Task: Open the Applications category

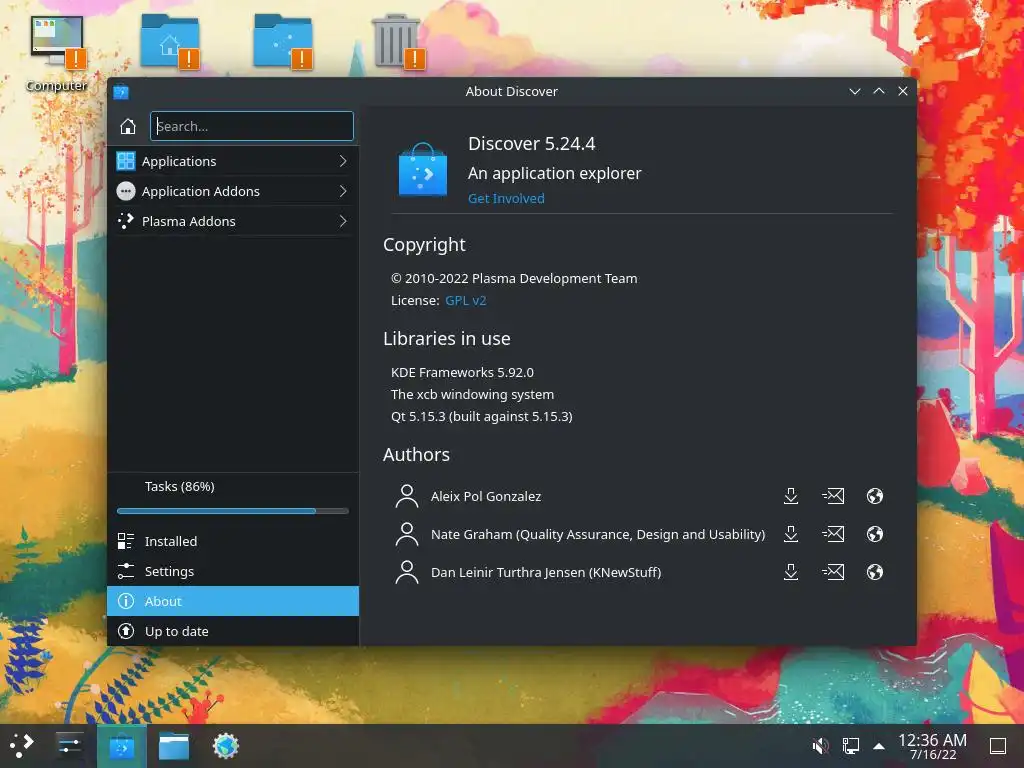Action: click(x=233, y=161)
